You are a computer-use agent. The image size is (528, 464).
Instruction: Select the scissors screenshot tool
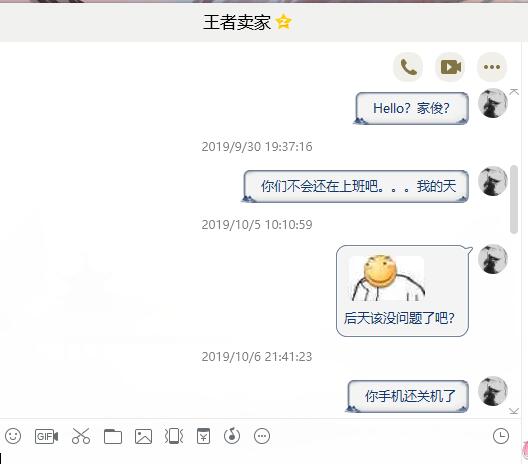81,436
